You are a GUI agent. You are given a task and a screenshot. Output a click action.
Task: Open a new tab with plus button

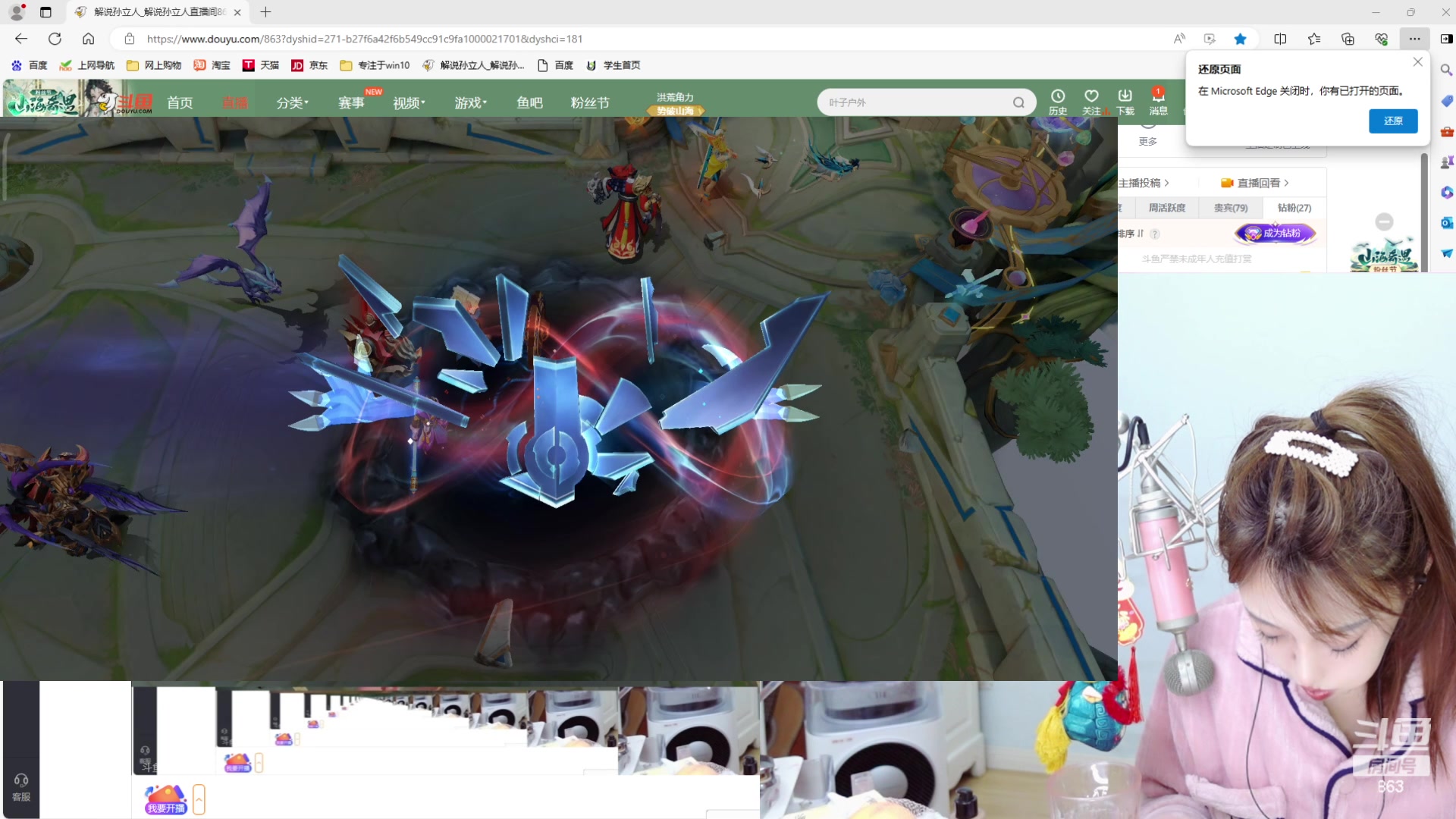[x=265, y=12]
